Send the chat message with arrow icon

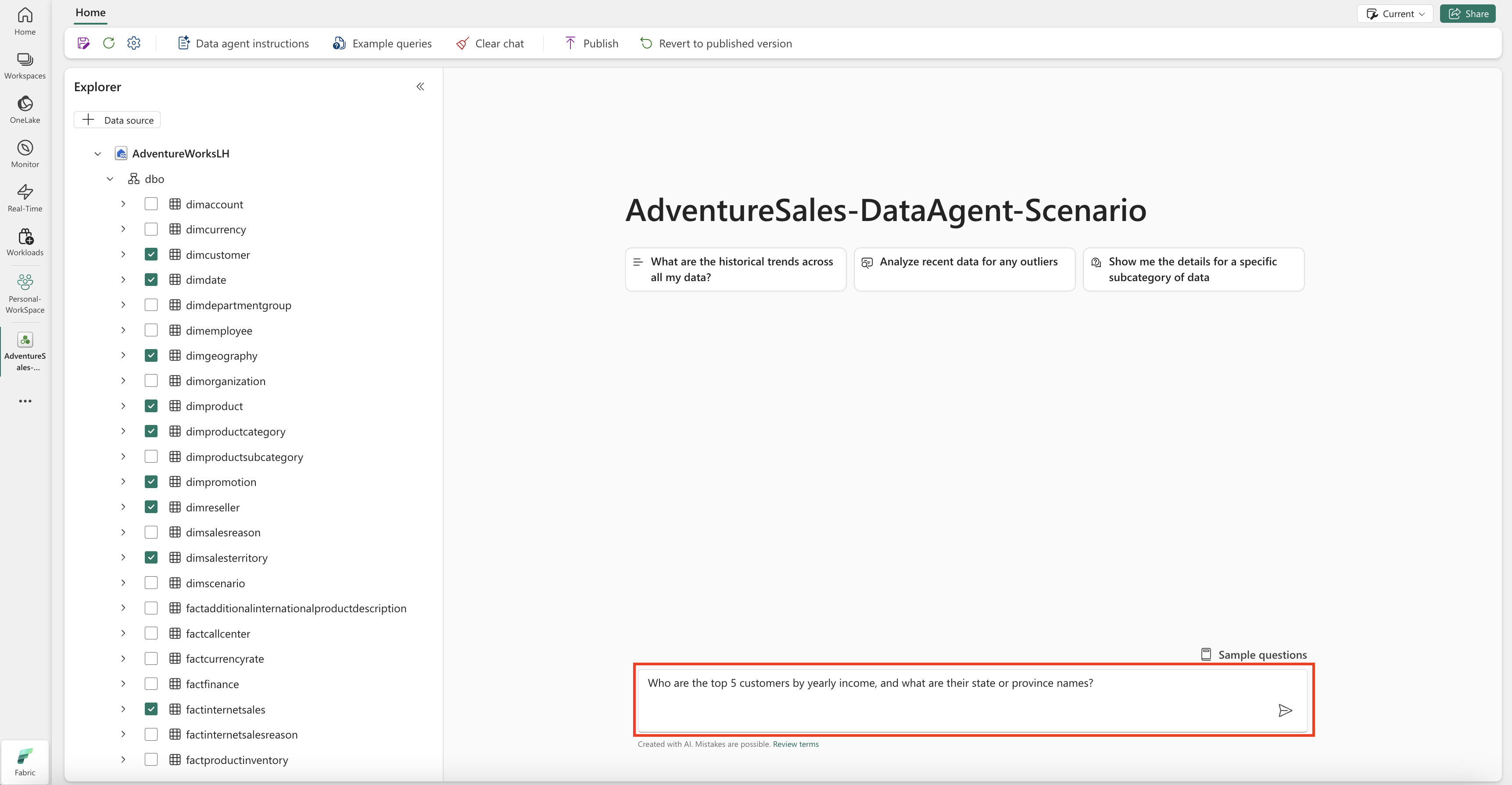[1285, 710]
